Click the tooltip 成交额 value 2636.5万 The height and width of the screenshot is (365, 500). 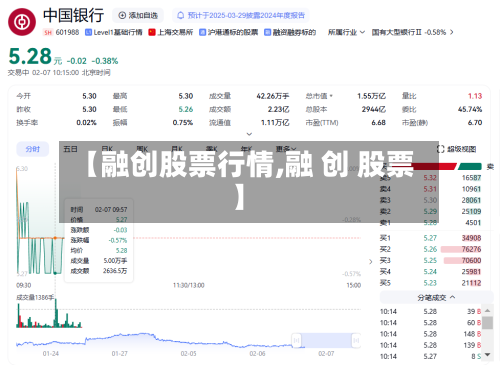[x=115, y=271]
